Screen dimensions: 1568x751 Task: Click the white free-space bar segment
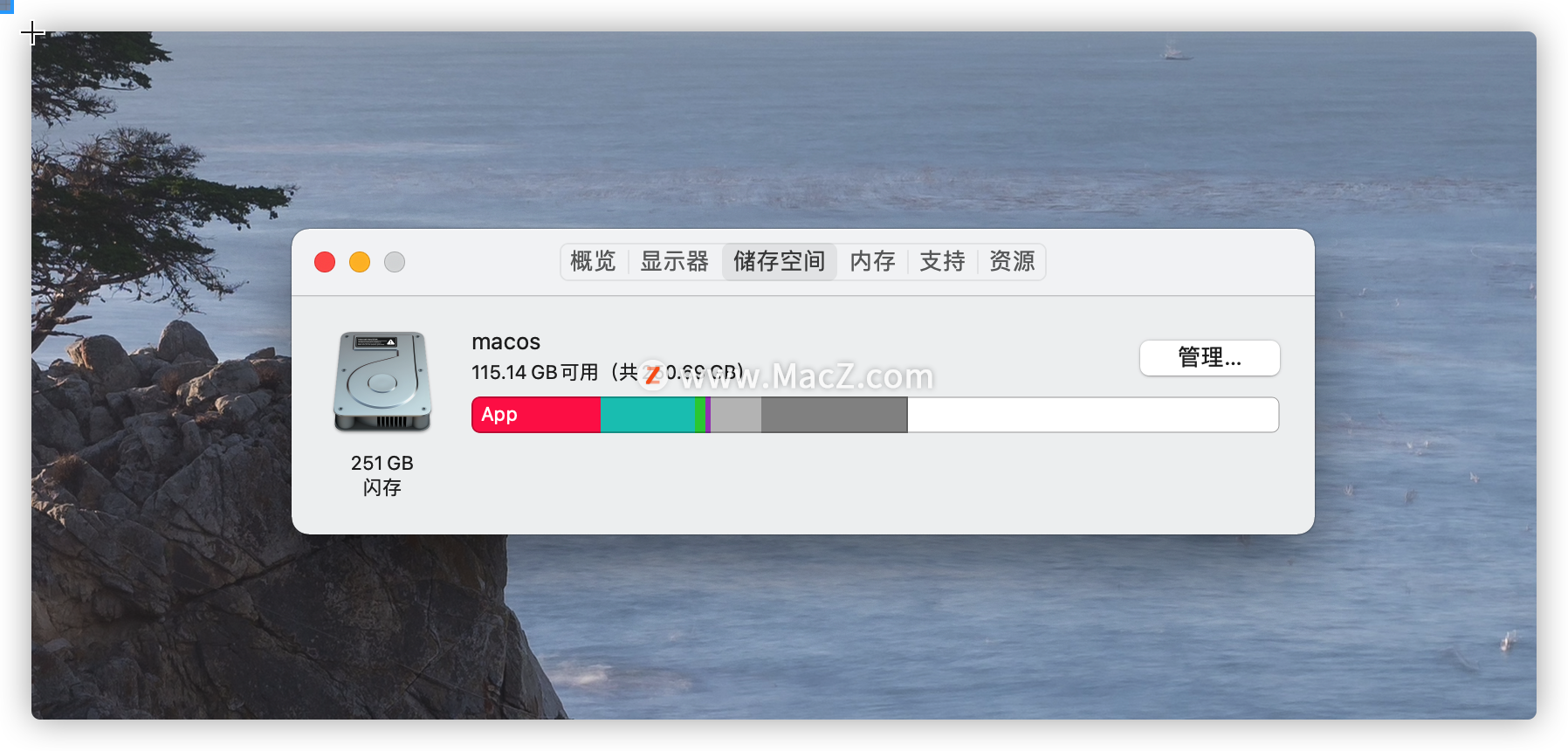(1093, 415)
